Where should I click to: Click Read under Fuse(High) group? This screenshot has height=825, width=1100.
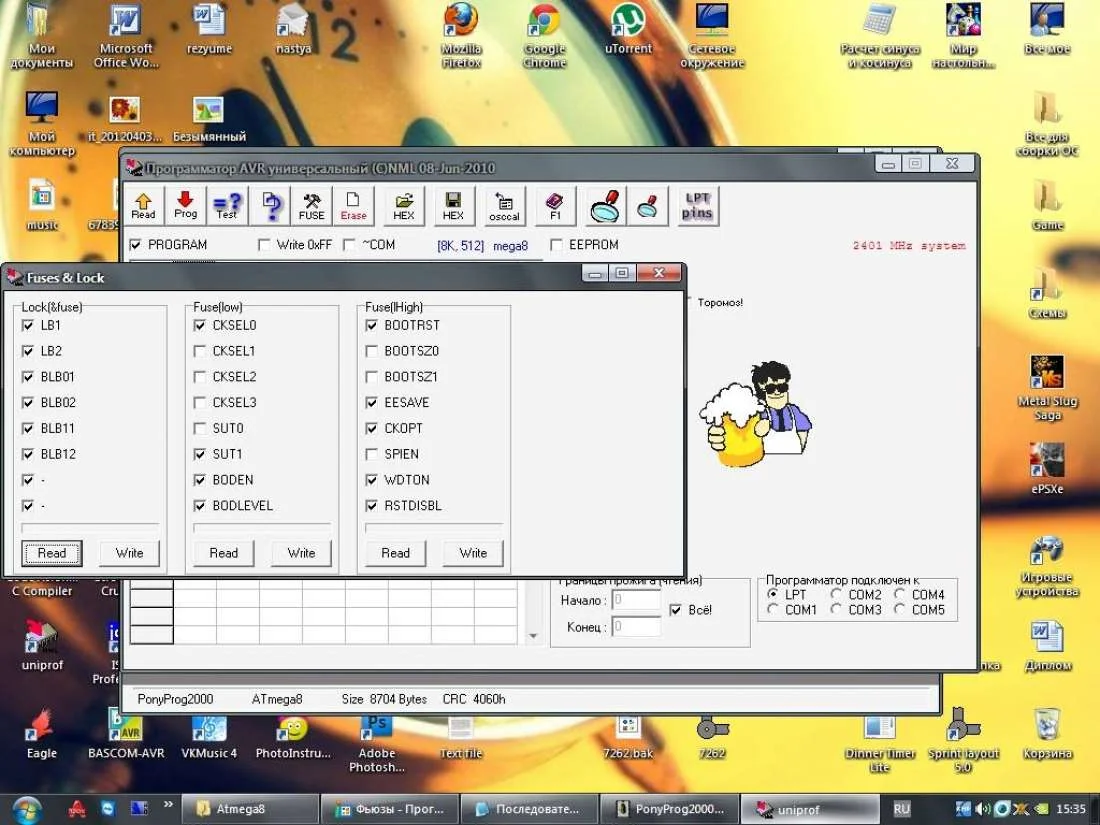point(396,553)
